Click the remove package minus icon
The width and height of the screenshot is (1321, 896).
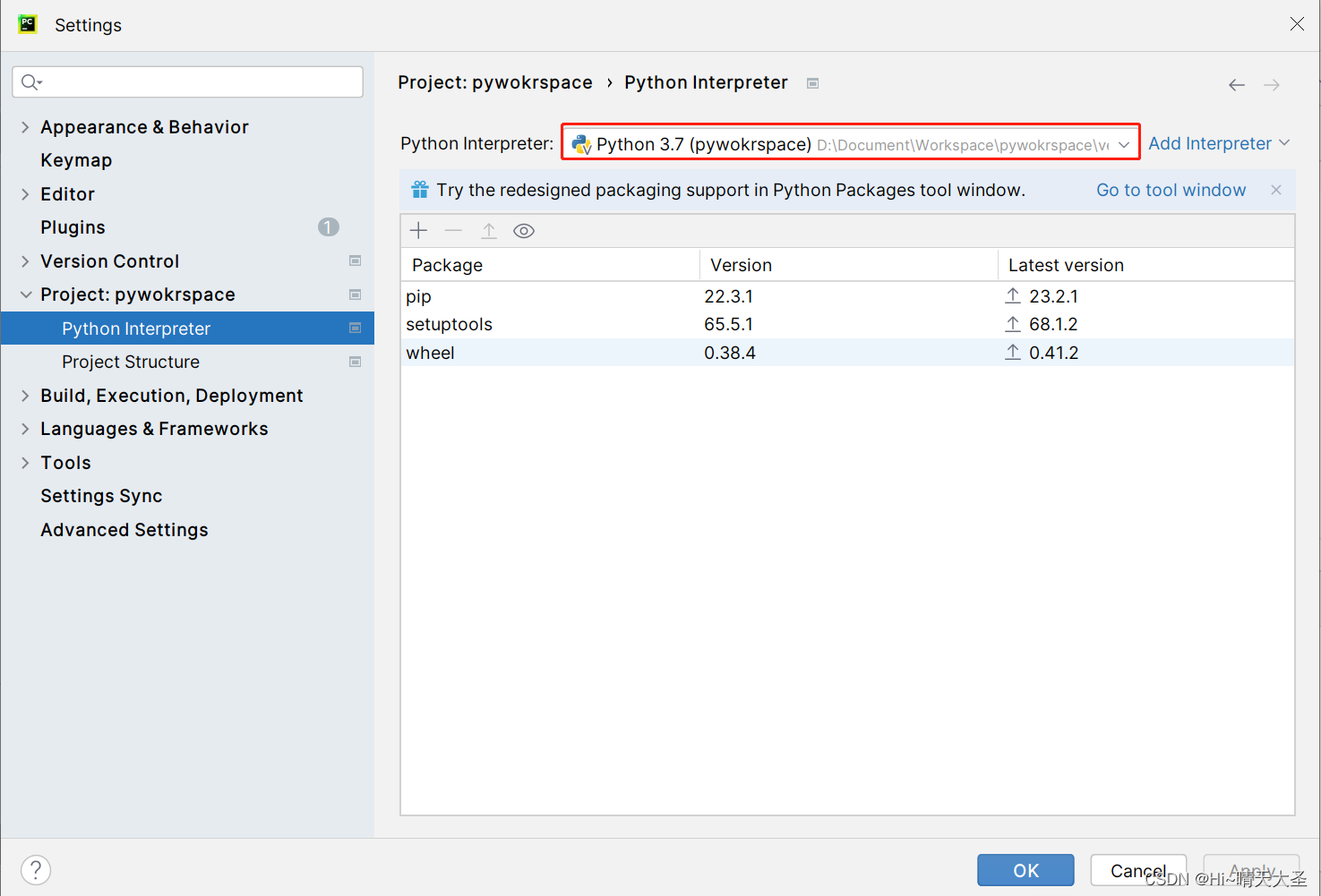(453, 231)
